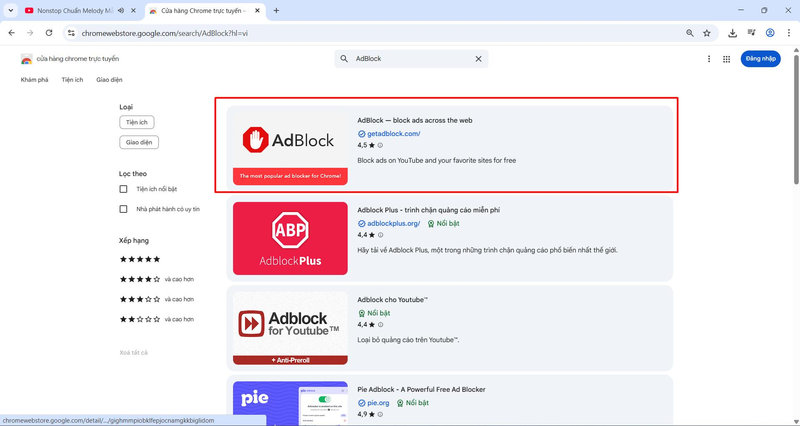This screenshot has height=426, width=800.
Task: Click the search magnifier in the store search box
Action: pos(344,59)
